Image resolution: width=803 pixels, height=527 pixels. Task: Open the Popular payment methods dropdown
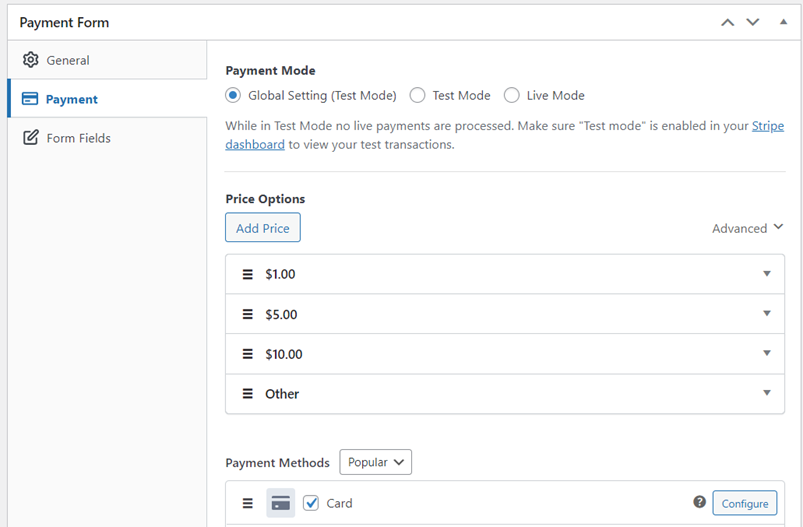(375, 462)
